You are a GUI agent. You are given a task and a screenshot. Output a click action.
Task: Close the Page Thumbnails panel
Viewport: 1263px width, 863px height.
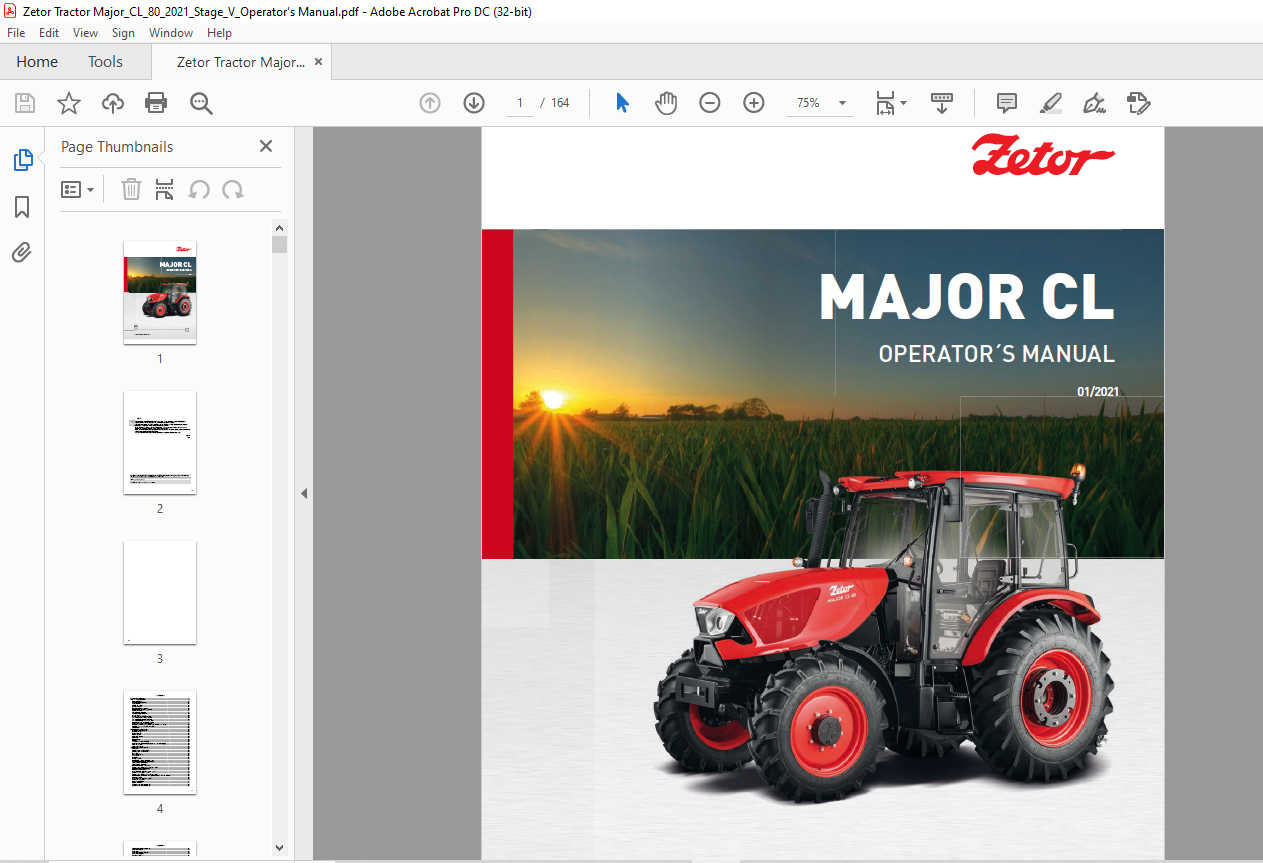(x=266, y=146)
